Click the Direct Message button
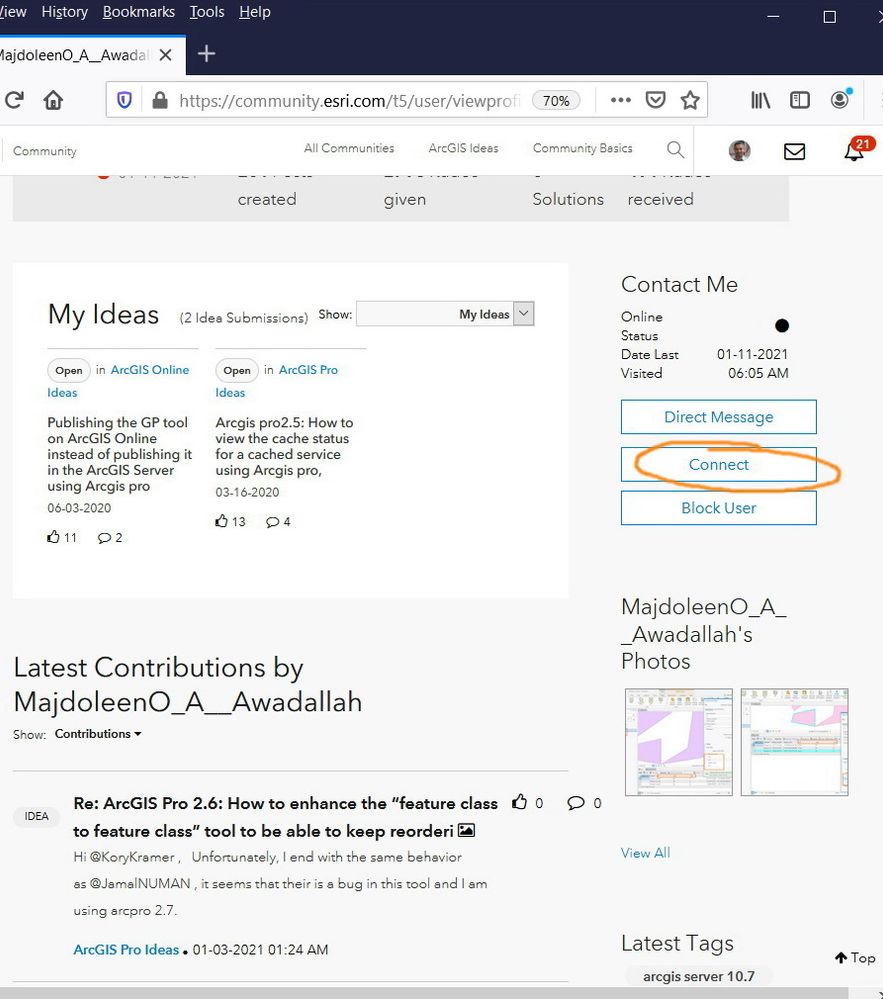The height and width of the screenshot is (999, 883). click(719, 417)
